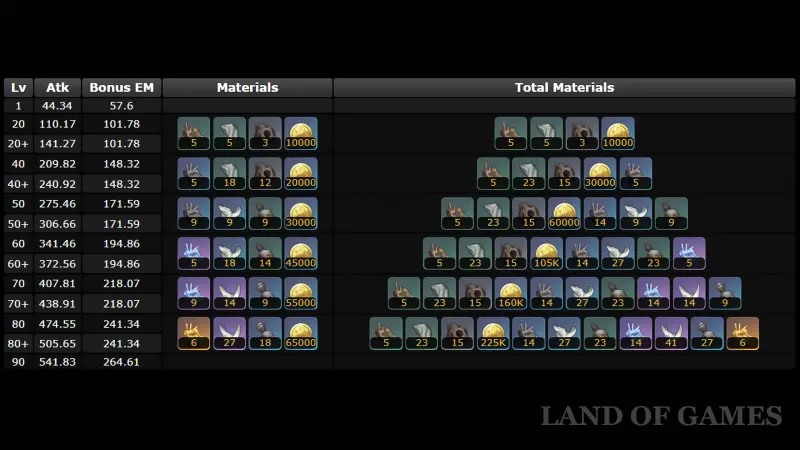
Task: Click the Bonus EM value 57.6
Action: tap(121, 106)
